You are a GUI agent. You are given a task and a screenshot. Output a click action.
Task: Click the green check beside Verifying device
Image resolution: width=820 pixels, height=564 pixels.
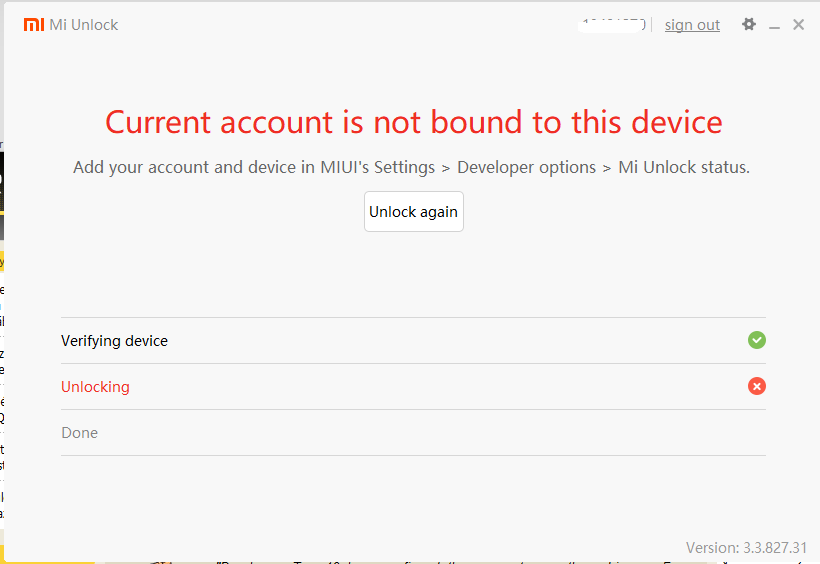pos(756,340)
